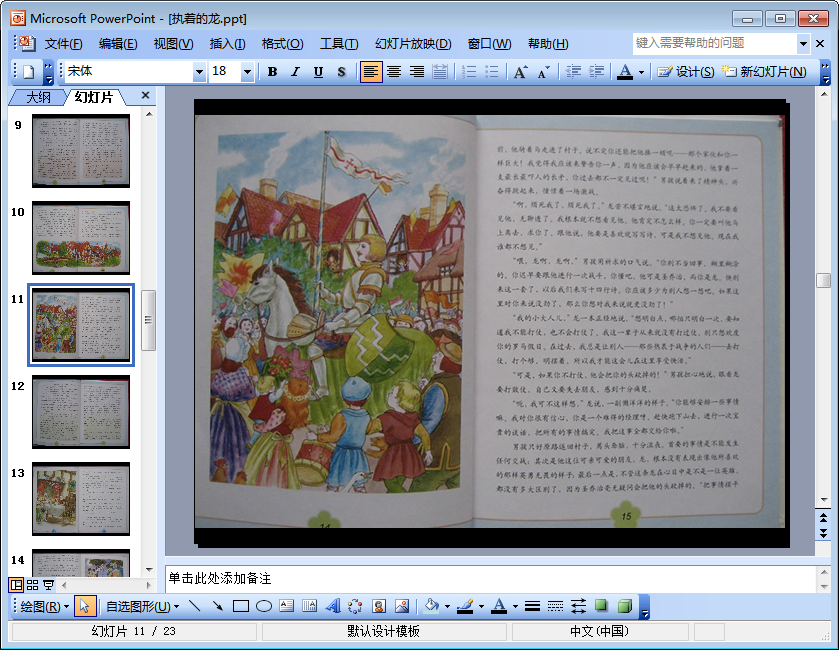Screen dimensions: 839x650
Task: Open the 插入(I) menu
Action: 227,44
